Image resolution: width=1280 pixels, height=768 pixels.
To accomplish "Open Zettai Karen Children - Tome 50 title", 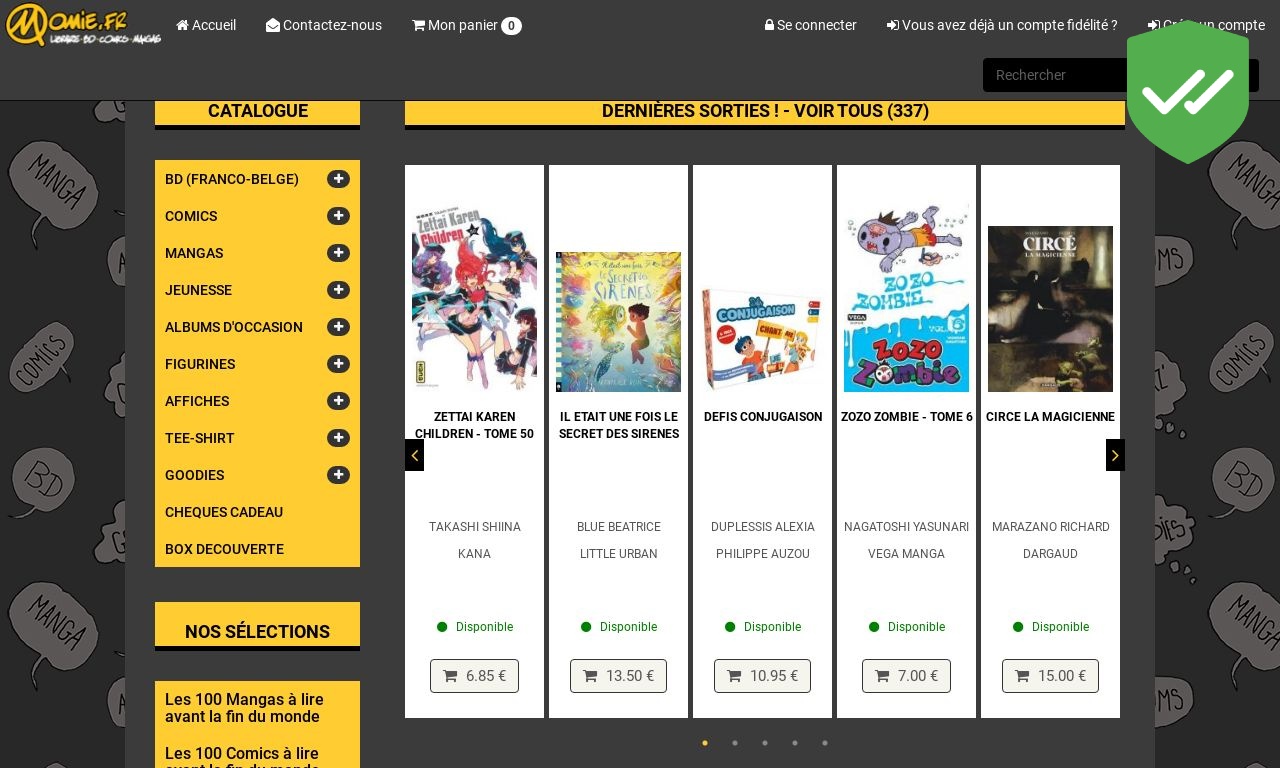I will tap(474, 425).
